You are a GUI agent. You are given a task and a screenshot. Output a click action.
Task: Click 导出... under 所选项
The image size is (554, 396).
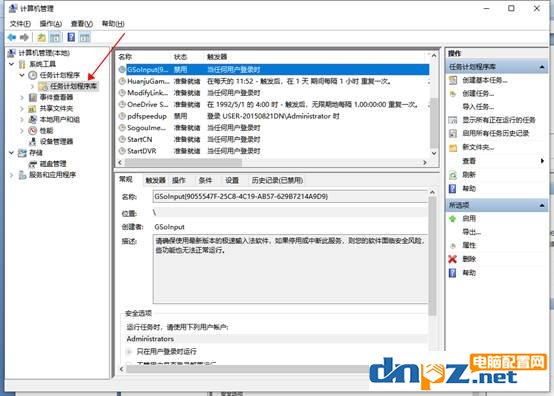click(x=472, y=232)
